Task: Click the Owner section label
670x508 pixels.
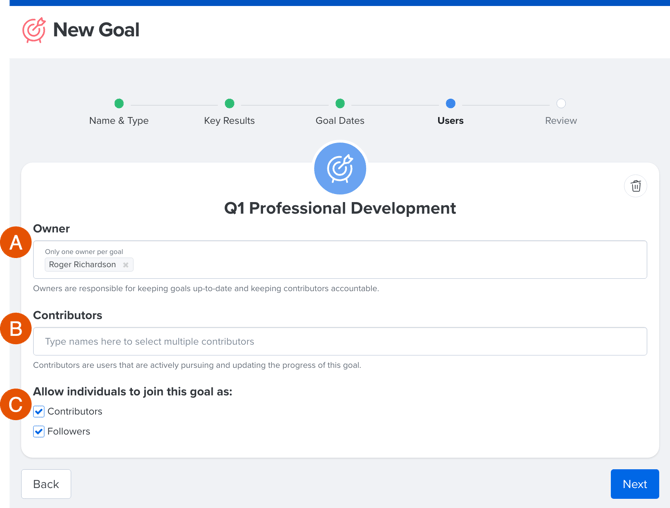Action: click(x=51, y=229)
